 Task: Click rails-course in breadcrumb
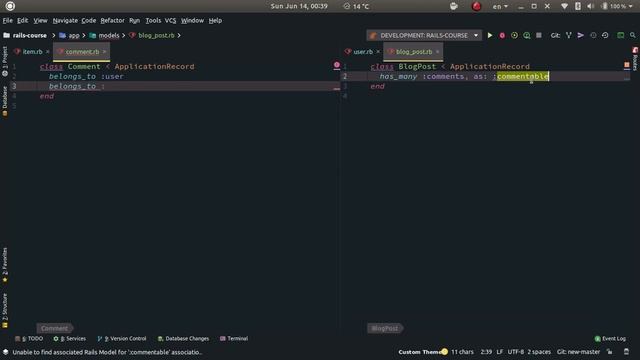coord(25,36)
